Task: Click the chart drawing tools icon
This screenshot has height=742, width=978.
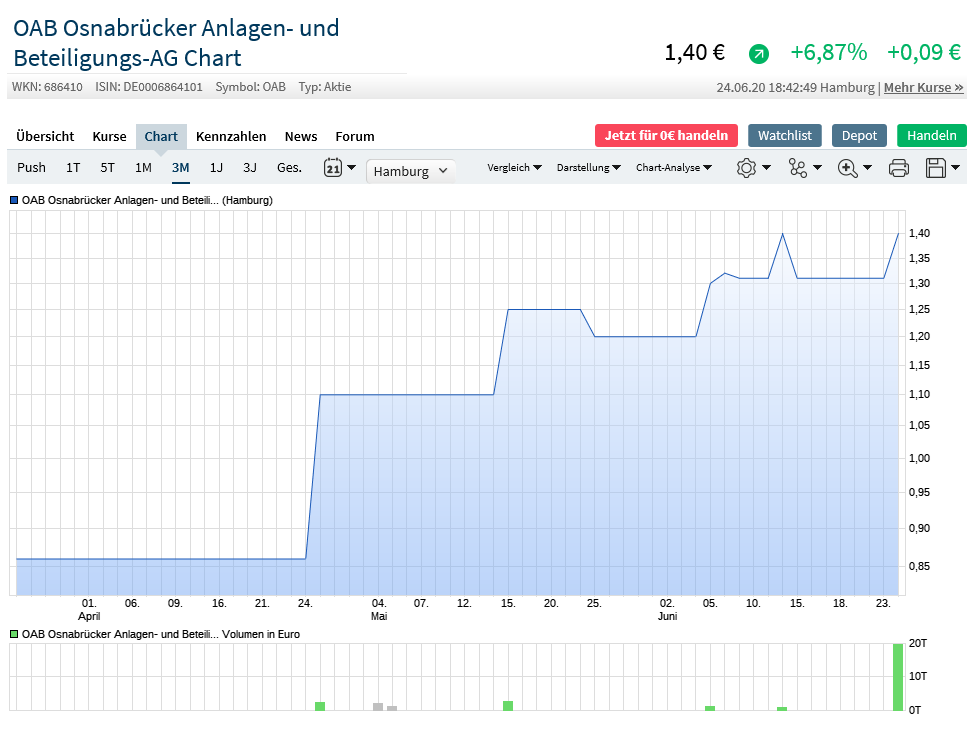Action: click(798, 168)
